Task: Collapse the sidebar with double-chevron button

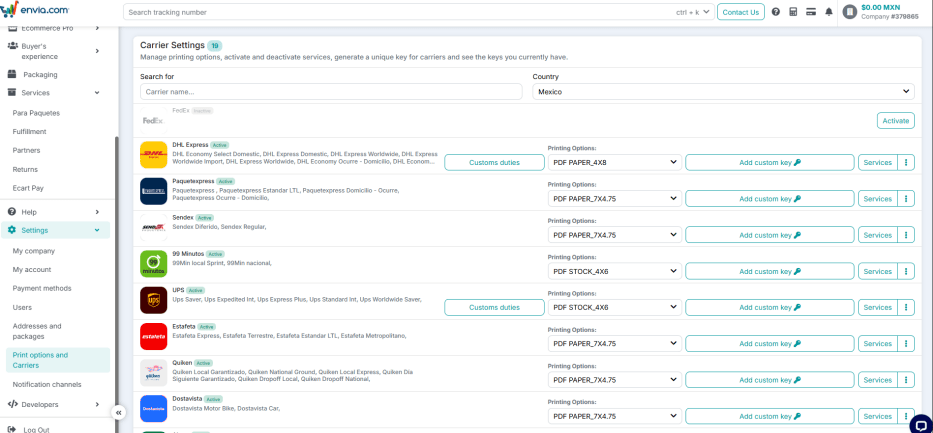Action: pos(118,412)
